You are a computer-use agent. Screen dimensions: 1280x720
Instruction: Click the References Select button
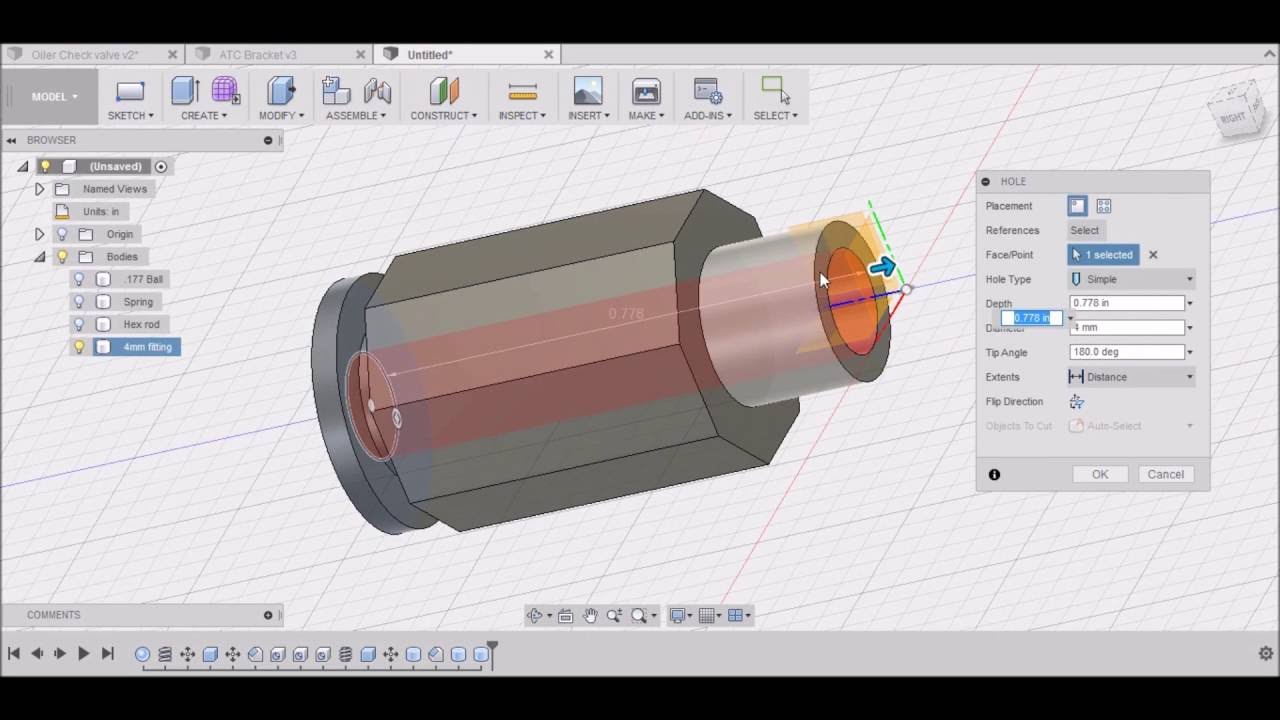point(1085,230)
